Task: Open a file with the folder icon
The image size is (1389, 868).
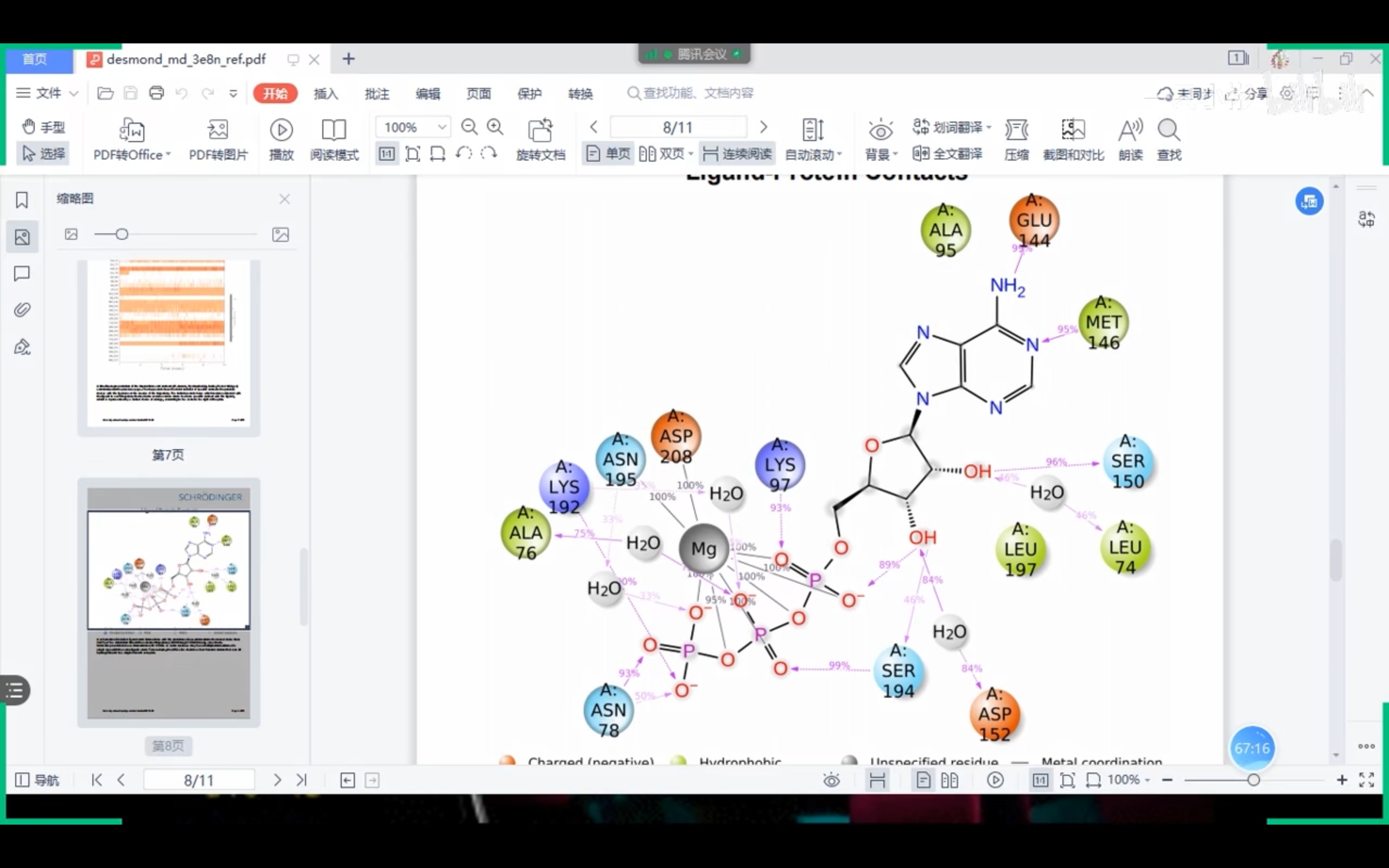Action: pyautogui.click(x=105, y=93)
